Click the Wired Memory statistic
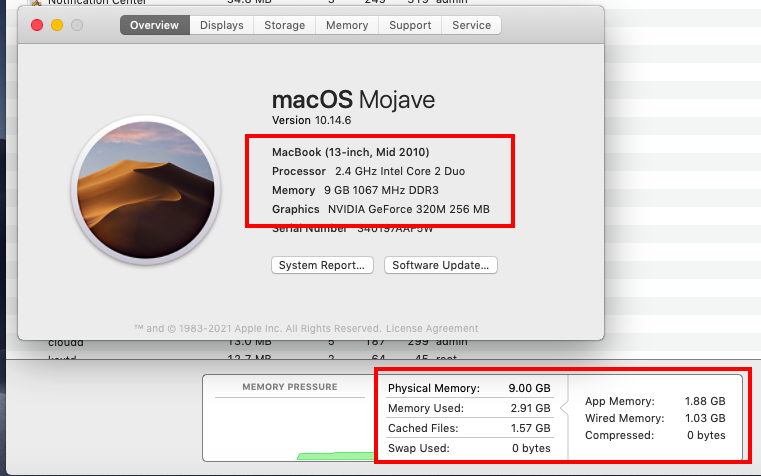Viewport: 761px width, 476px height. coord(655,418)
